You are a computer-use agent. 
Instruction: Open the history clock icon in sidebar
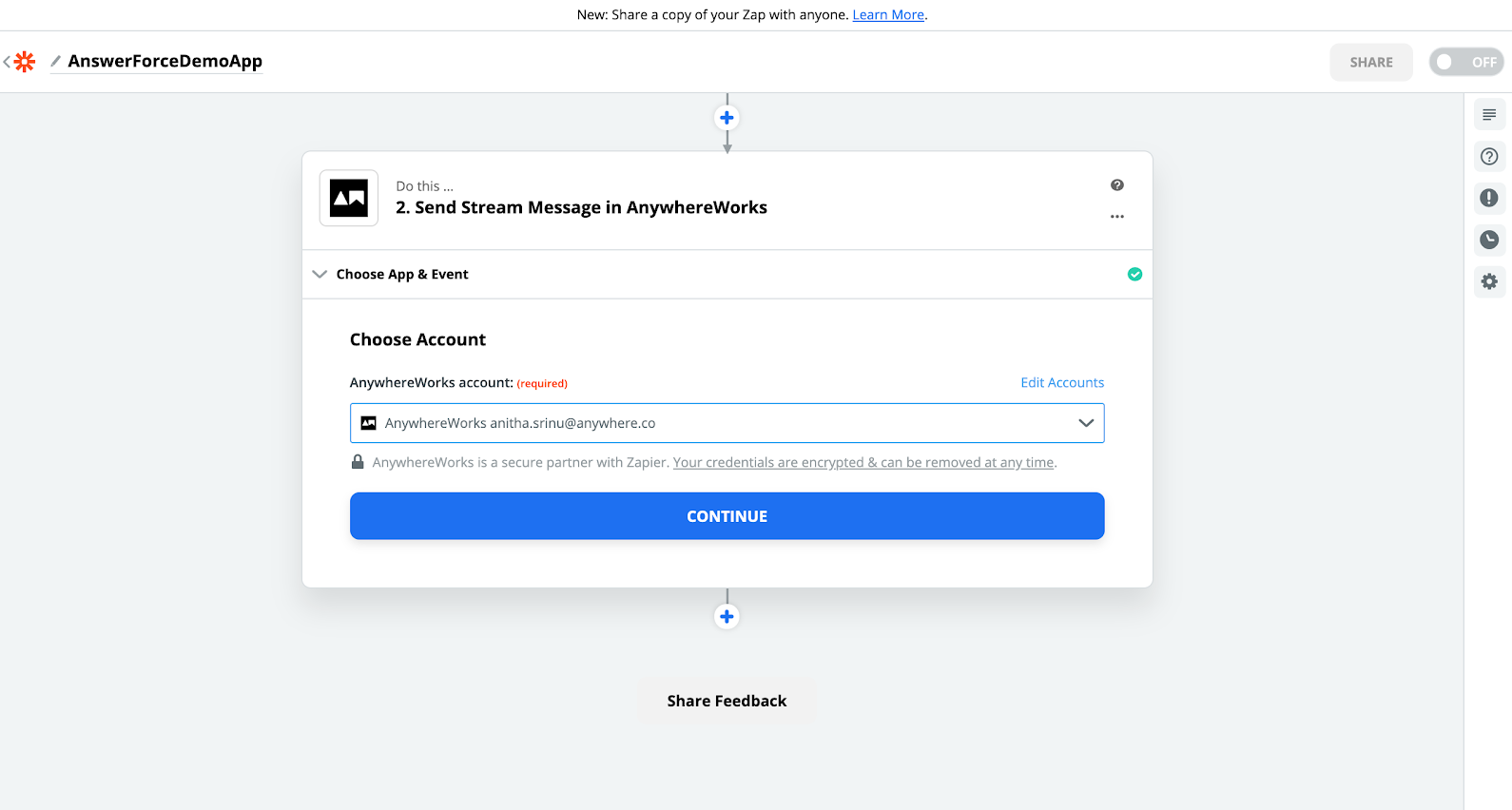point(1489,240)
